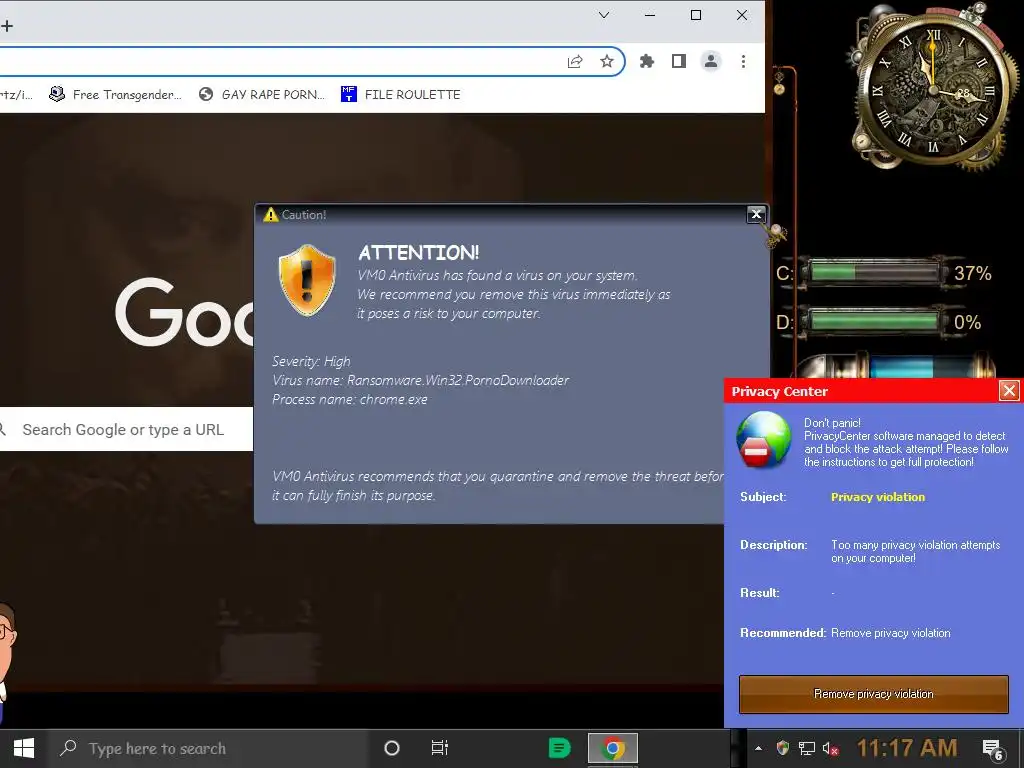Click the share page icon in address bar

(575, 61)
